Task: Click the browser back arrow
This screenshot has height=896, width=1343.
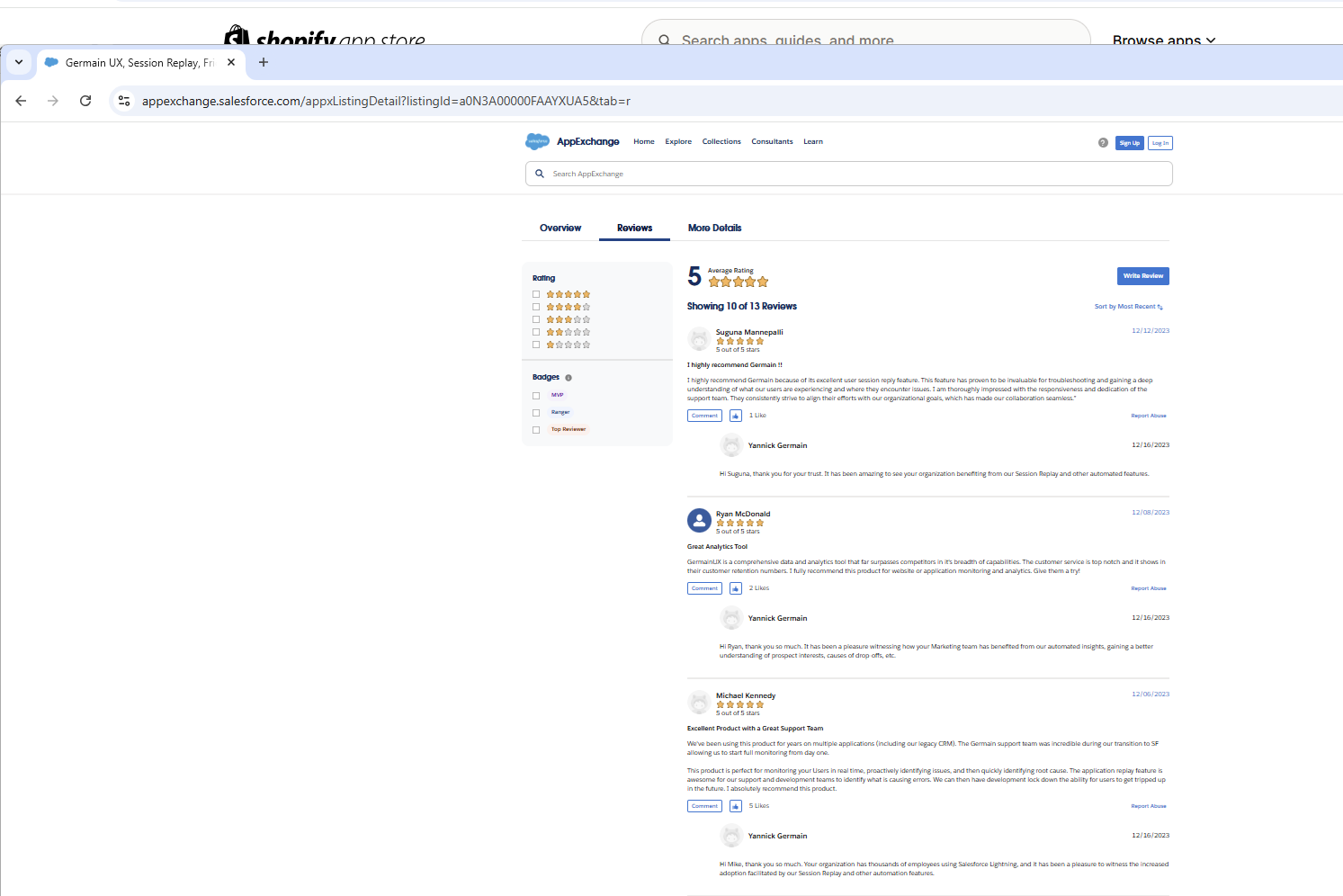Action: (21, 101)
